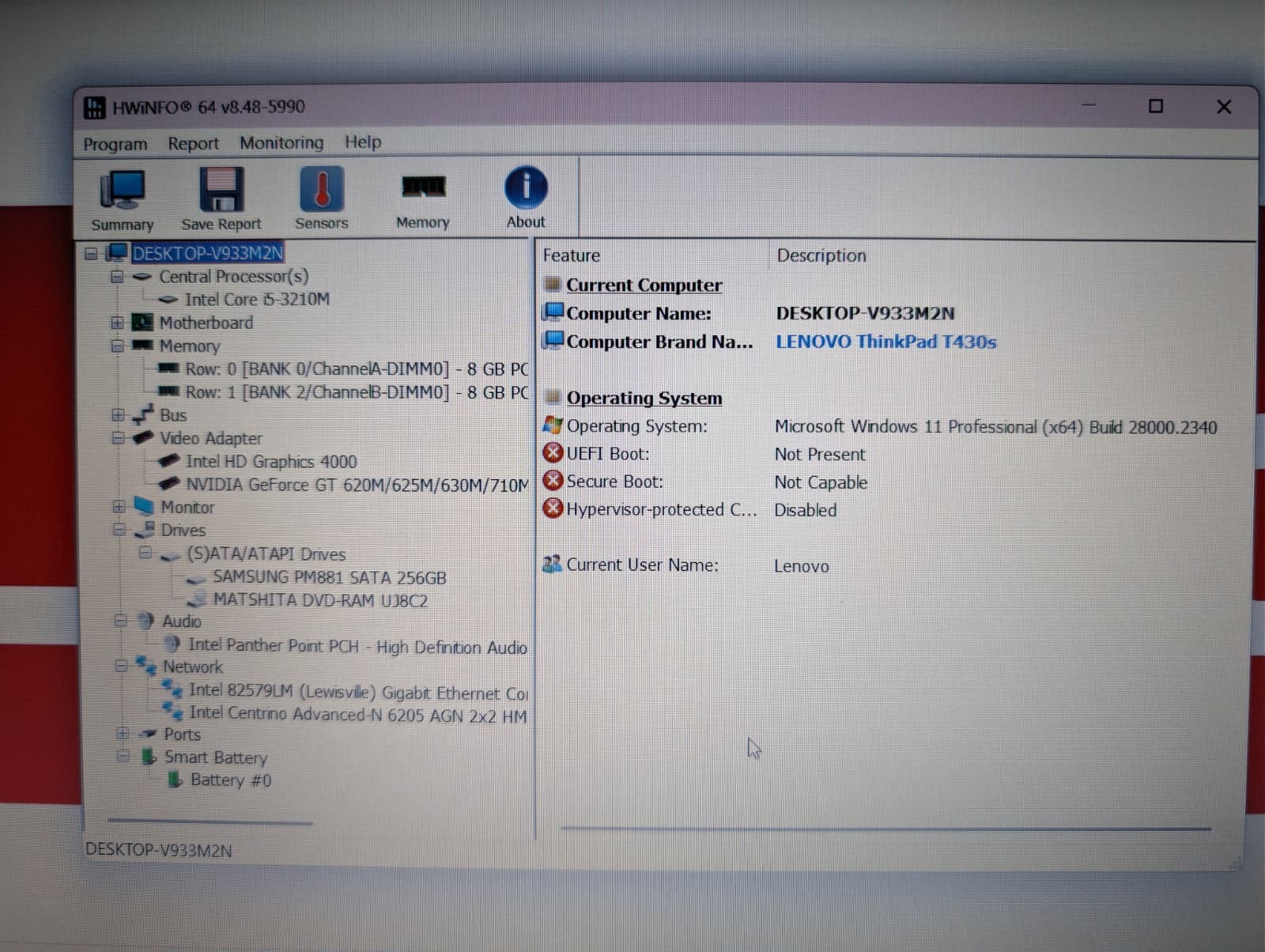Click the UEFI Boot red X icon
Screen dimensions: 1265x952
click(x=553, y=453)
